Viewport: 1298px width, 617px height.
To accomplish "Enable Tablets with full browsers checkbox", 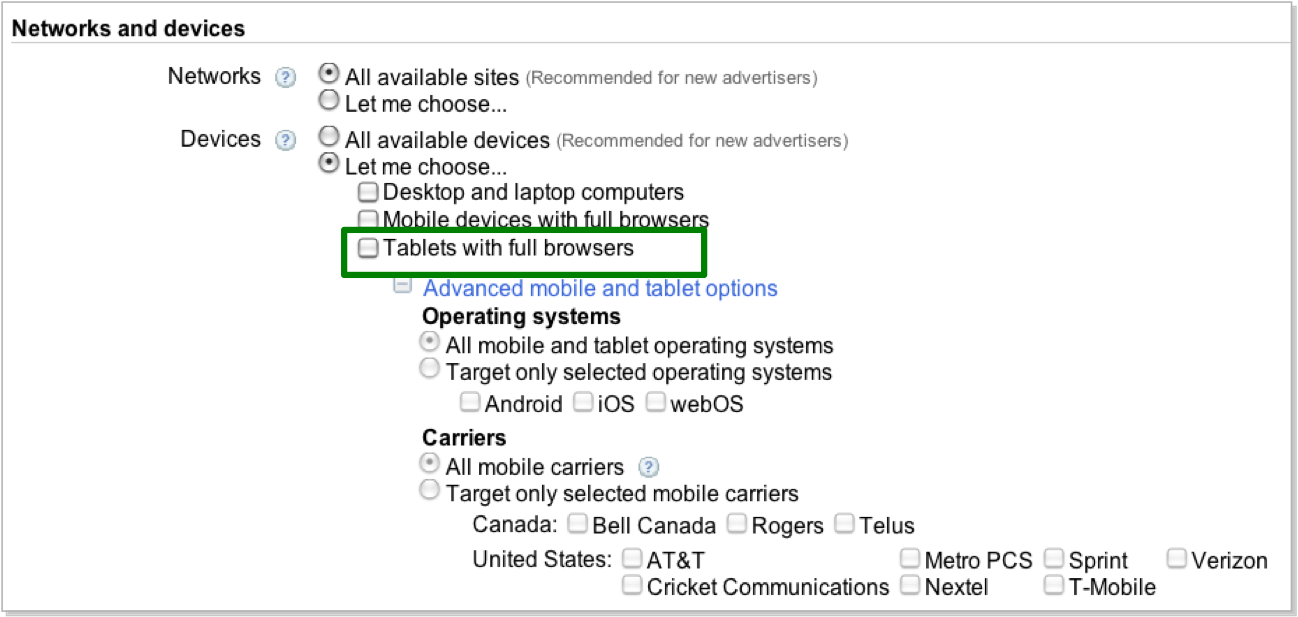I will click(368, 248).
